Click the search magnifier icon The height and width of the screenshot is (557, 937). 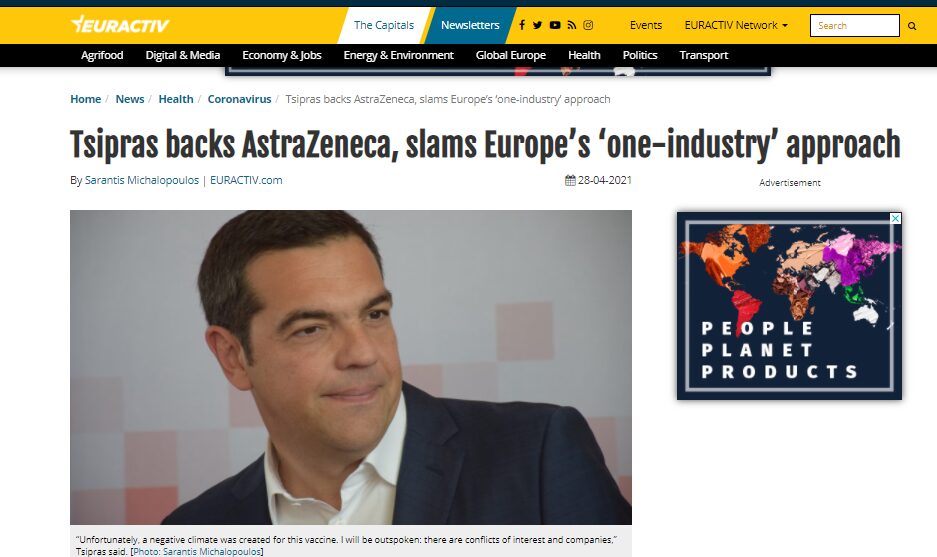[x=912, y=26]
